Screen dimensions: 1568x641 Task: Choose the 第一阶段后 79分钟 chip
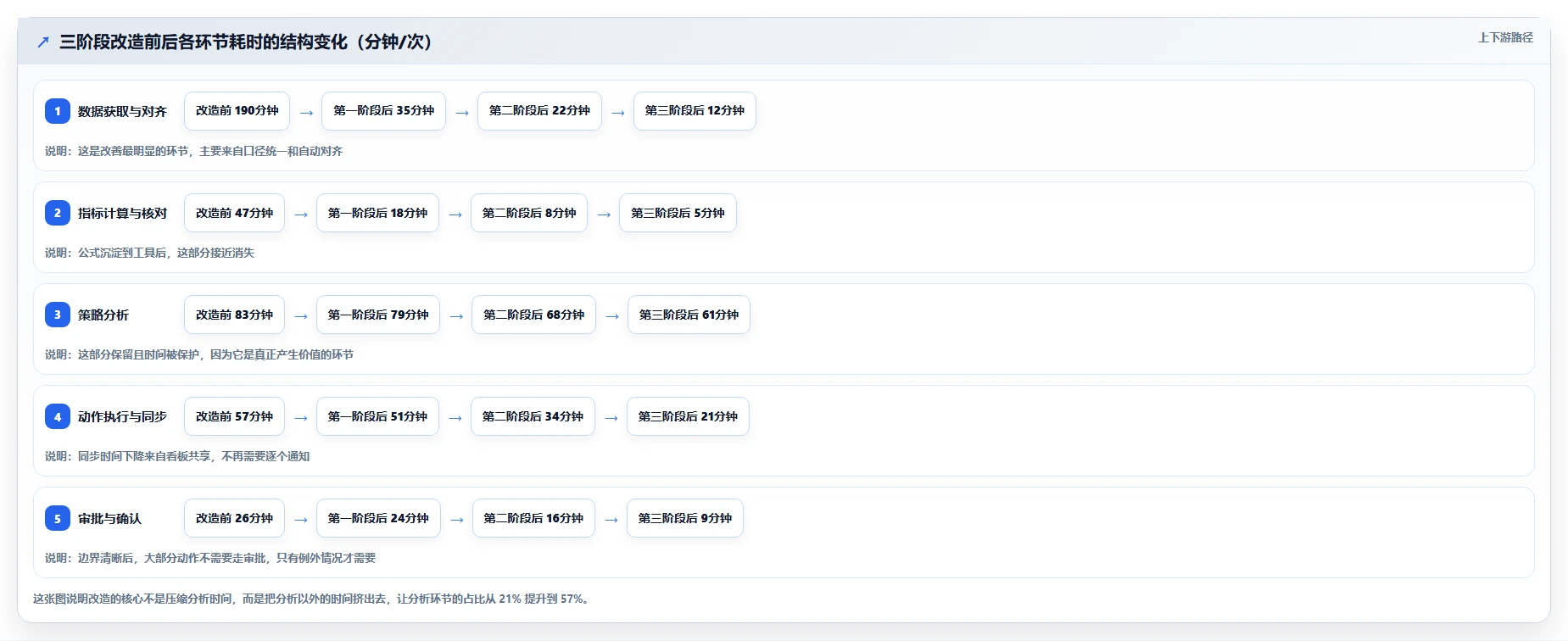(378, 315)
